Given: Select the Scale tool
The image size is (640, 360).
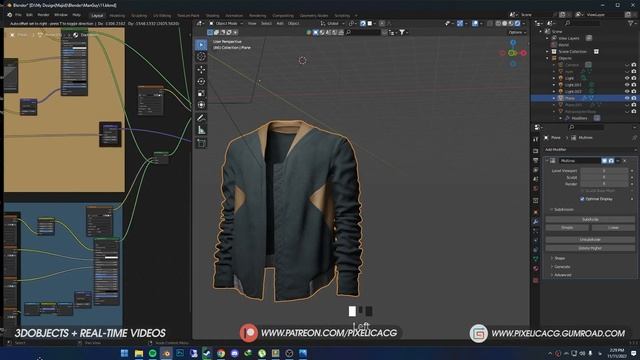Looking at the screenshot, I should 201,93.
